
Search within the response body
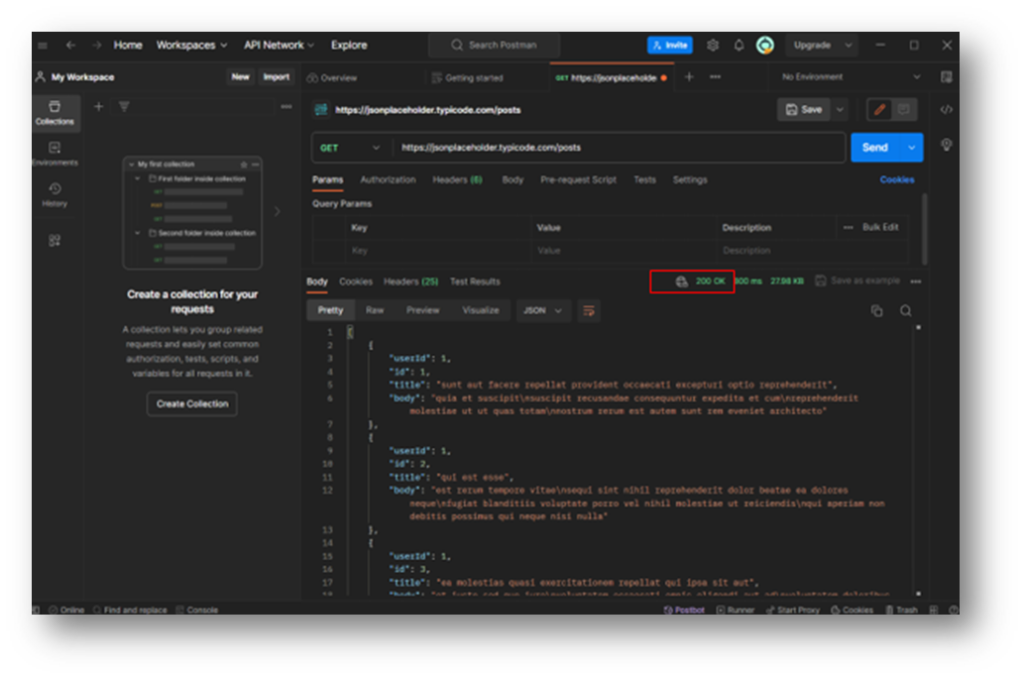click(906, 311)
